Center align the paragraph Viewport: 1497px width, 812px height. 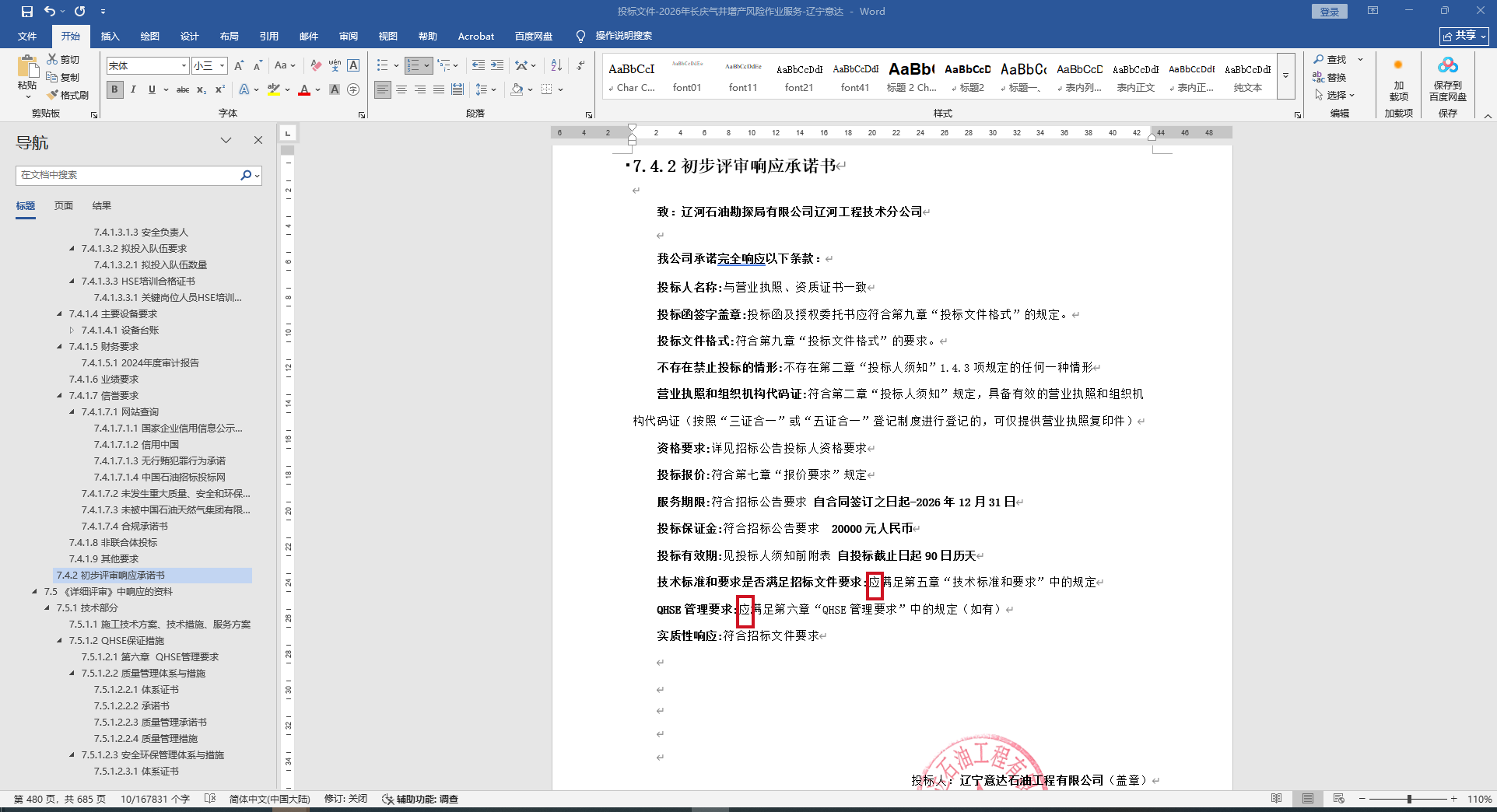(x=401, y=90)
